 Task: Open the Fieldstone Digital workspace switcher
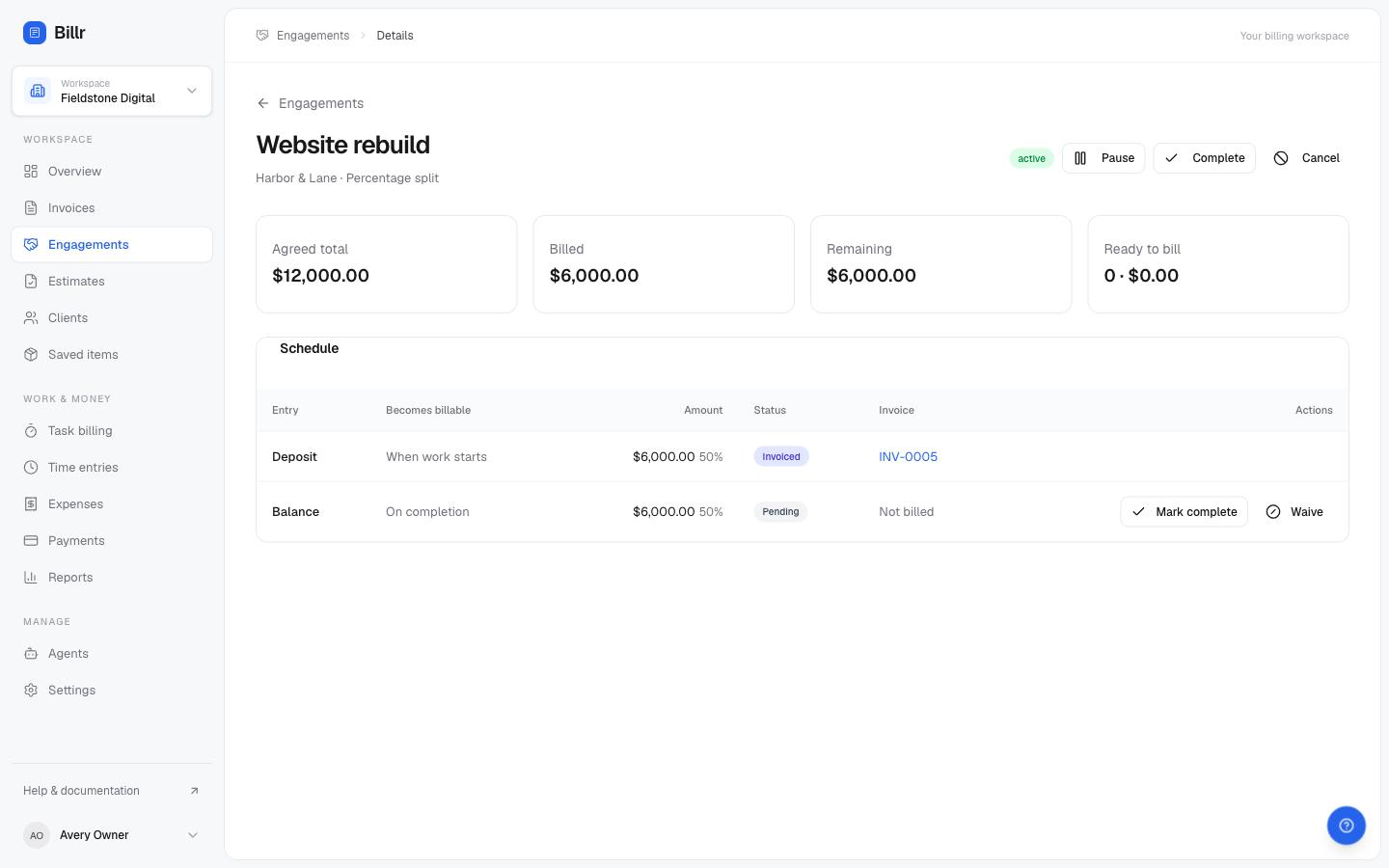coord(112,91)
